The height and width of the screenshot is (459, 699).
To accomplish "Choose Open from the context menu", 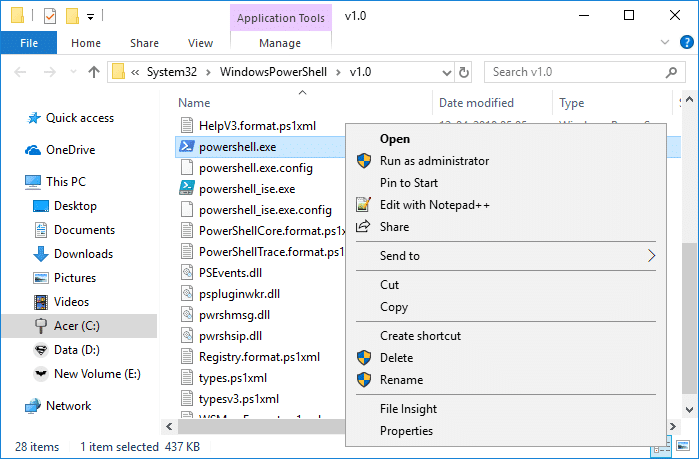I will point(506,139).
